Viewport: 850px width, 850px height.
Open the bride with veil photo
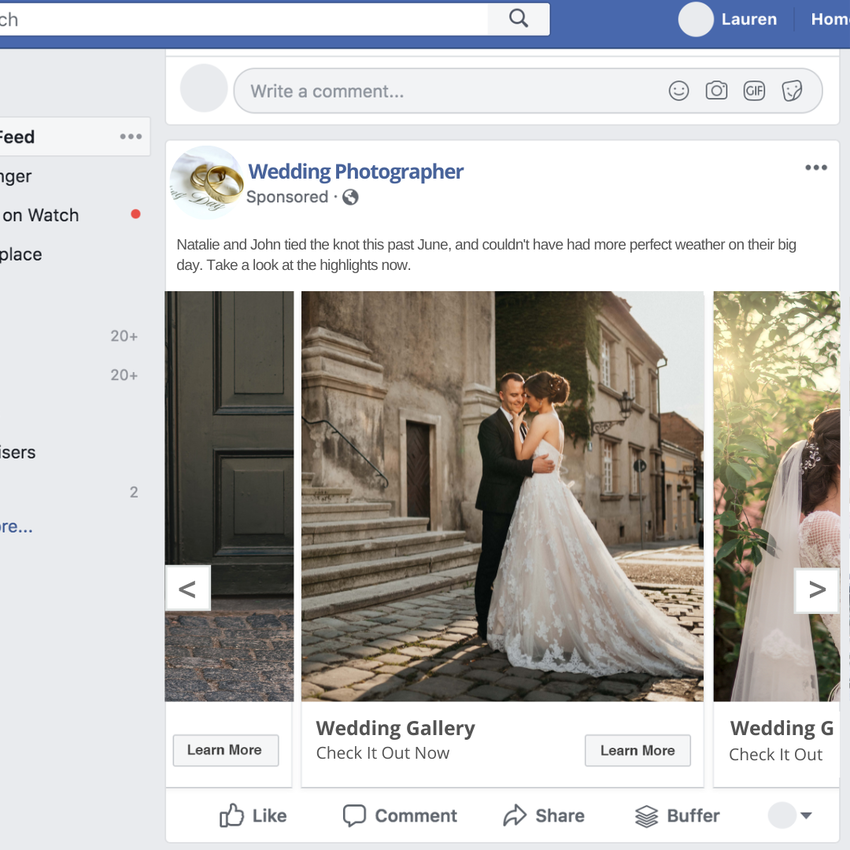(x=776, y=496)
